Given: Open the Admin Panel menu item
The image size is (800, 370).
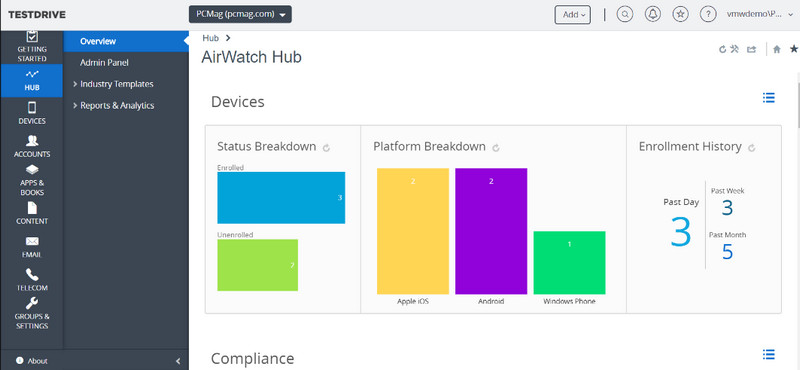Looking at the screenshot, I should (x=104, y=63).
